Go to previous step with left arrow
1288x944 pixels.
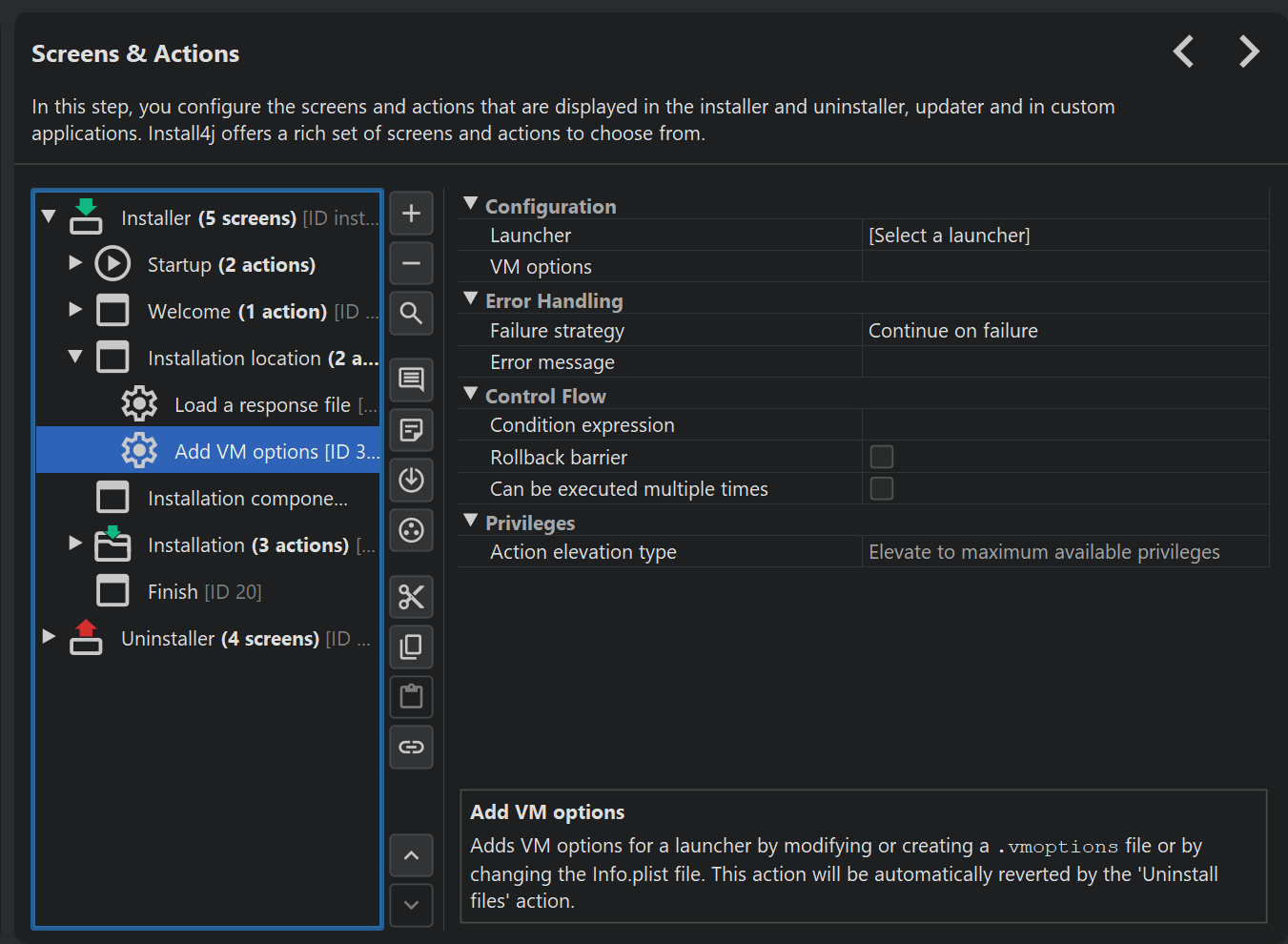click(1183, 51)
